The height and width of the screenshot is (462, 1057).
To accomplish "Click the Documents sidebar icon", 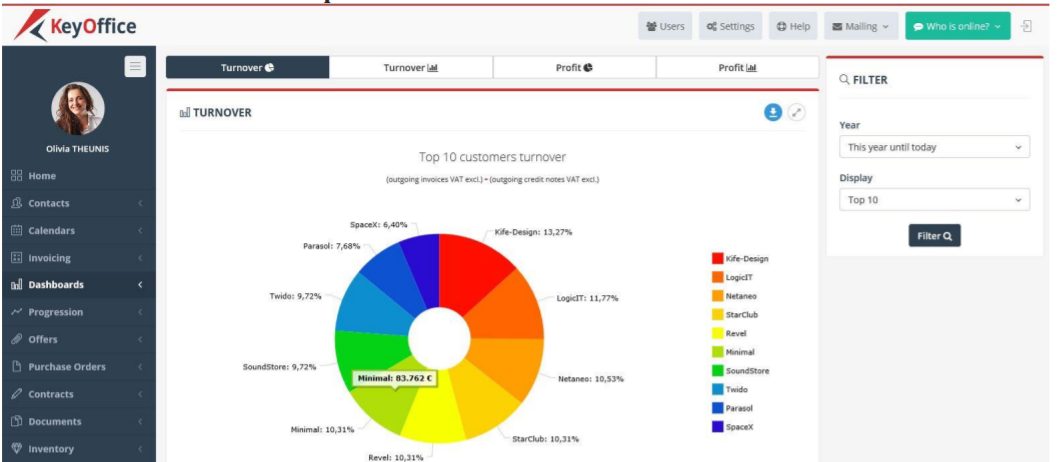I will coord(18,422).
